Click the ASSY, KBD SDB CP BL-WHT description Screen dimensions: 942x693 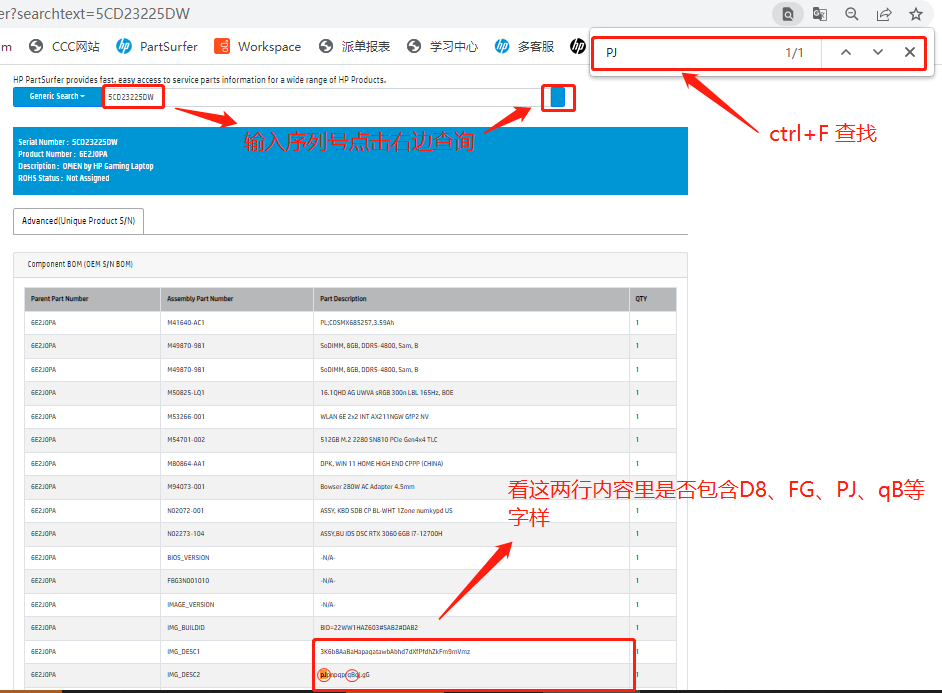(x=386, y=510)
